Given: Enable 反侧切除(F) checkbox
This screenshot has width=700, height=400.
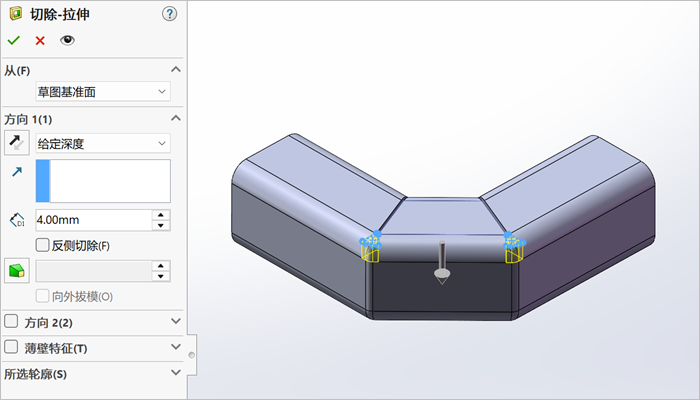Looking at the screenshot, I should [x=42, y=245].
